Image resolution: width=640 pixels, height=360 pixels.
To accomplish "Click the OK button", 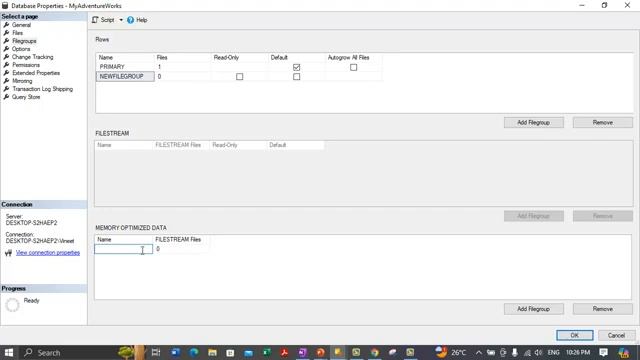I will pyautogui.click(x=575, y=335).
